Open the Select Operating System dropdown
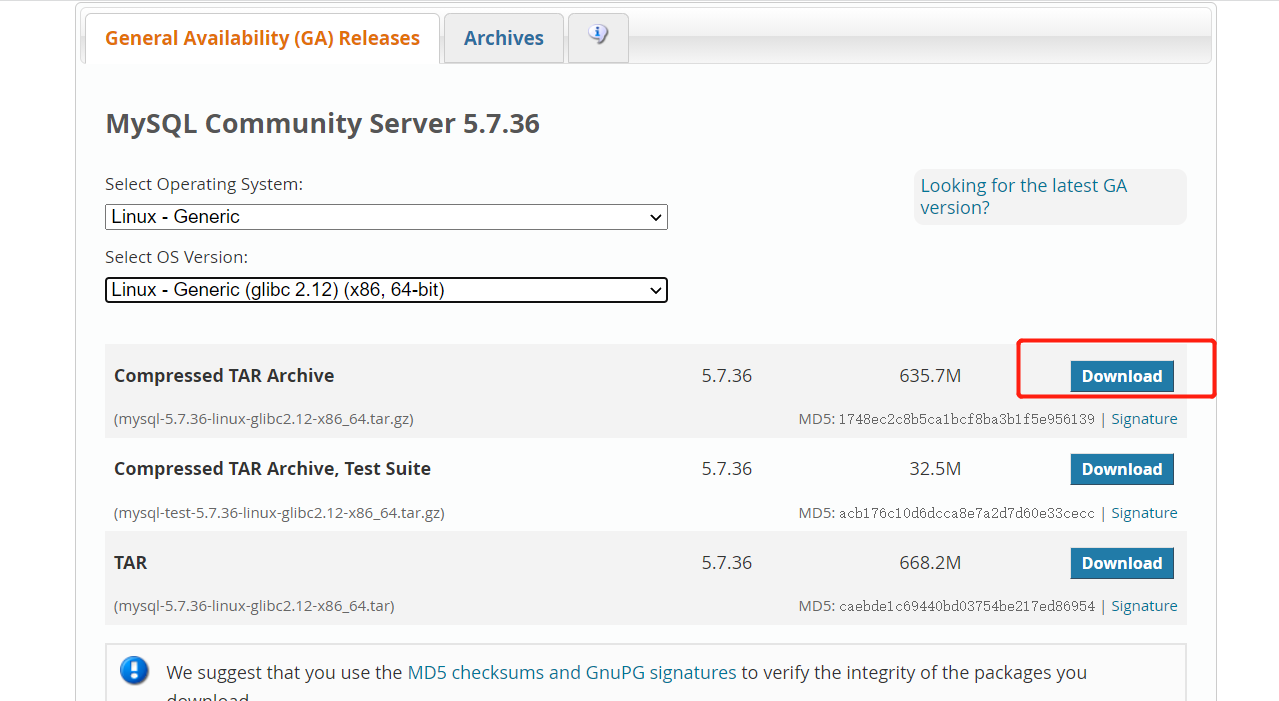1279x701 pixels. pyautogui.click(x=386, y=217)
